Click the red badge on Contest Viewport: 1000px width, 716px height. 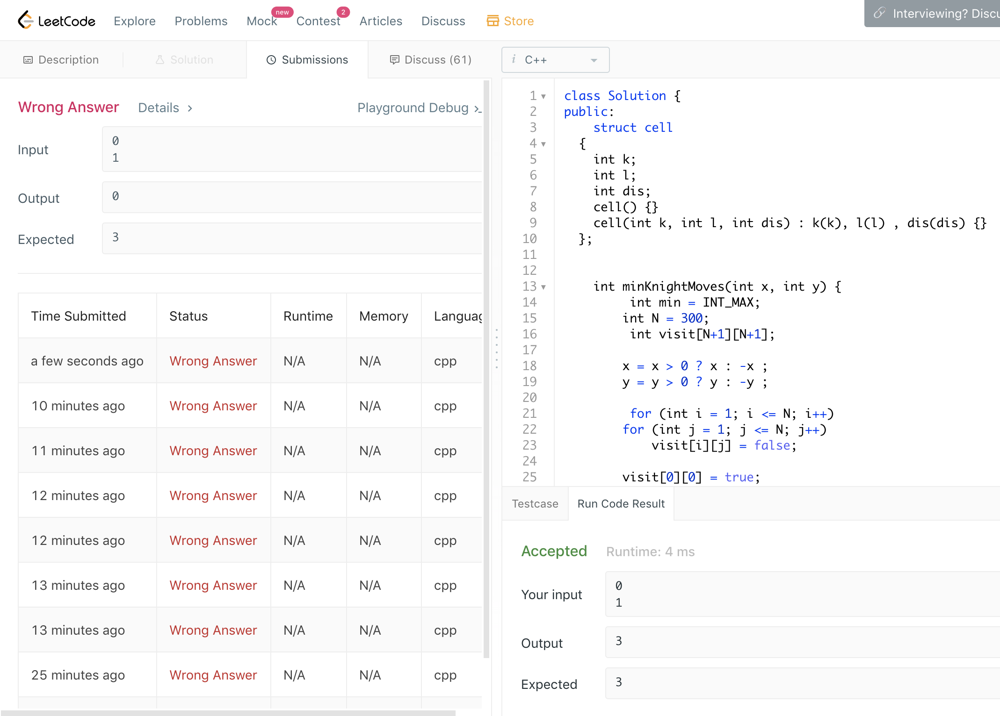(x=343, y=12)
